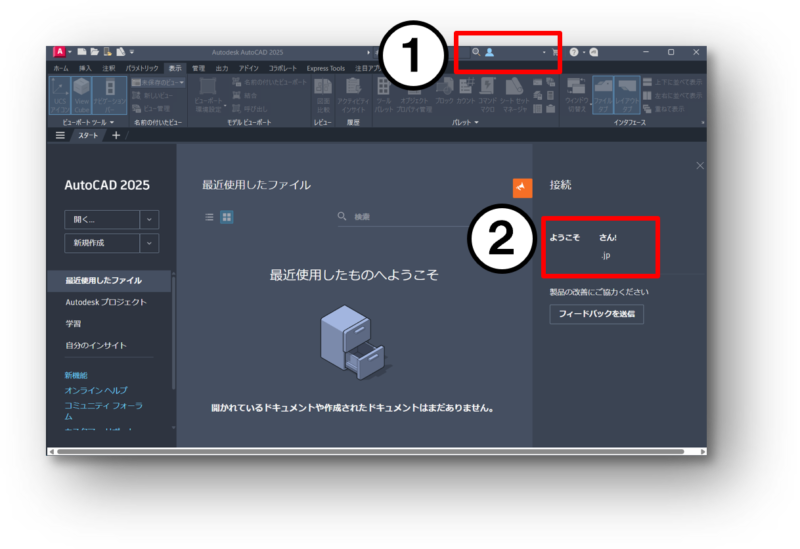Toggle the ナビゲーション バー display
The width and height of the screenshot is (800, 549).
(110, 96)
